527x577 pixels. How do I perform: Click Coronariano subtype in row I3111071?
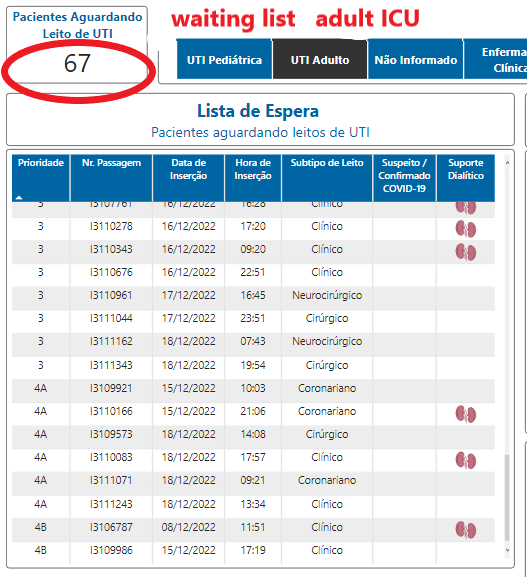point(327,480)
